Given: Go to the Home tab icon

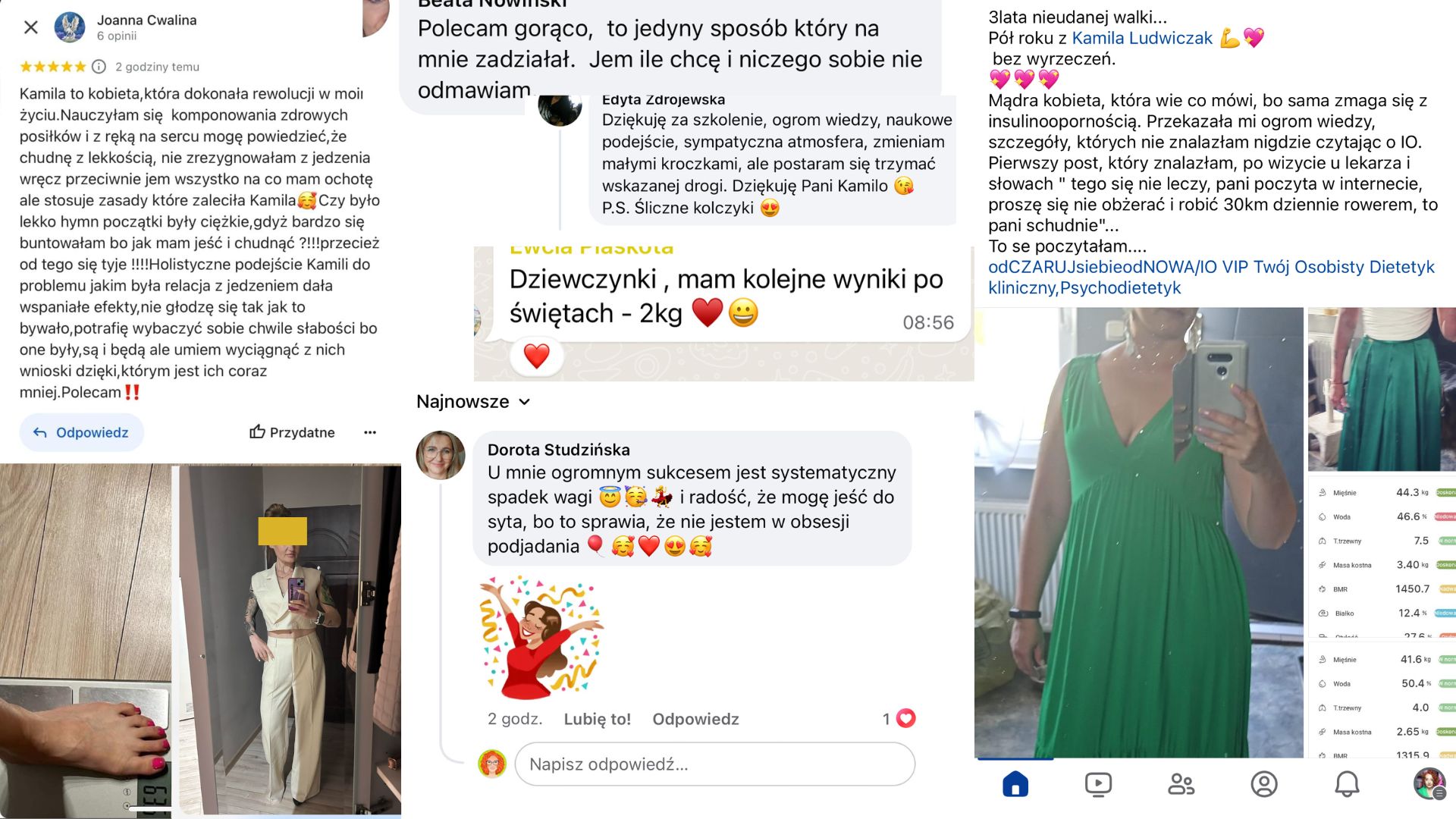Looking at the screenshot, I should pos(1015,784).
